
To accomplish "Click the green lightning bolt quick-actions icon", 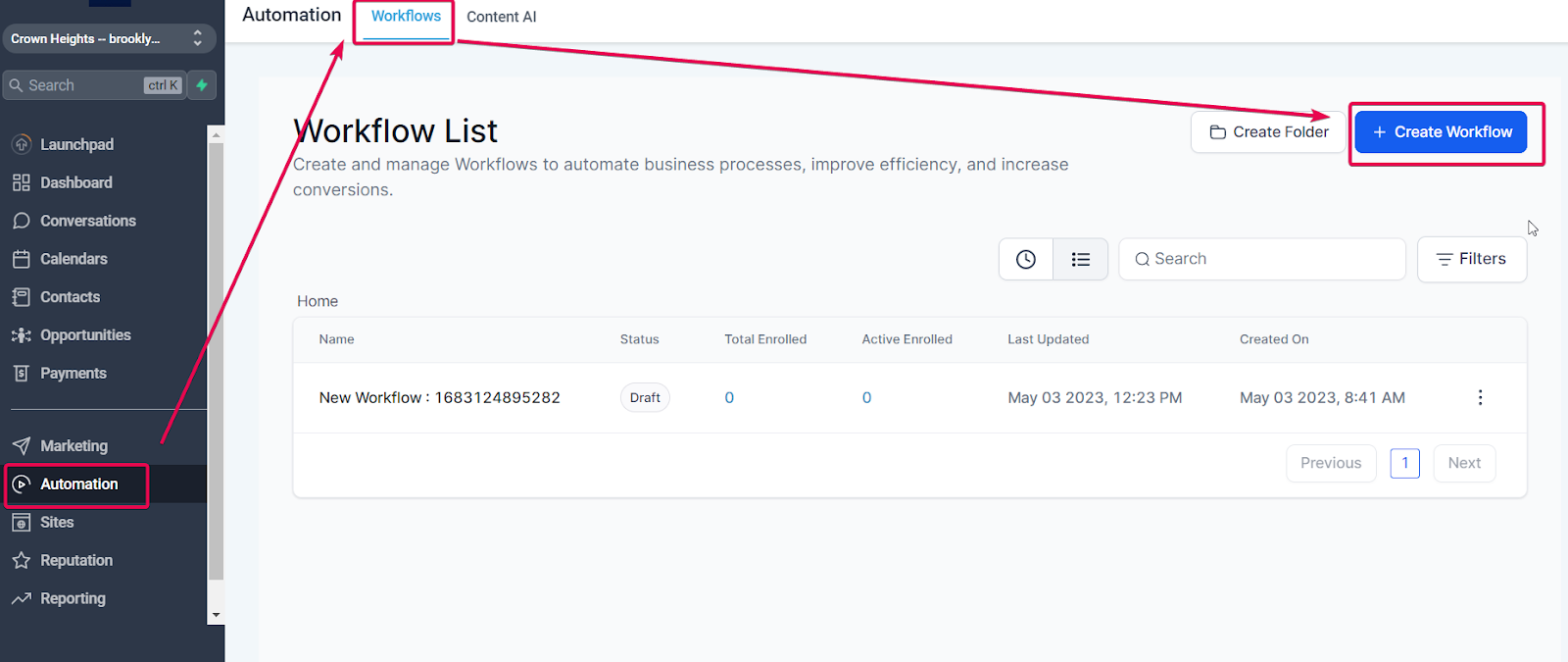I will [x=202, y=85].
